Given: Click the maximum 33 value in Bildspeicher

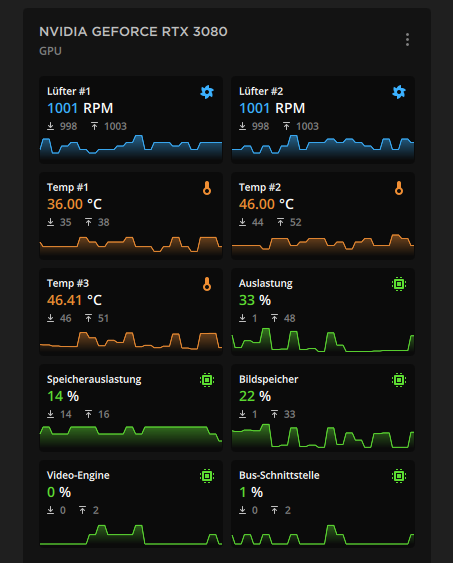Looking at the screenshot, I should pyautogui.click(x=289, y=414).
